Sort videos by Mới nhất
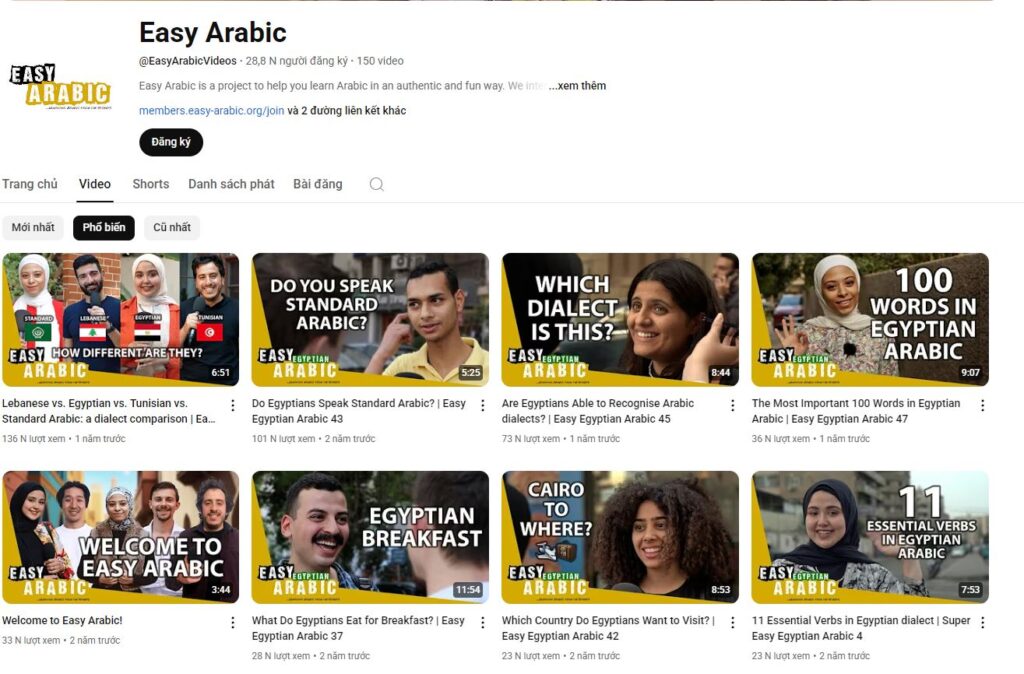The image size is (1024, 674). pyautogui.click(x=33, y=227)
